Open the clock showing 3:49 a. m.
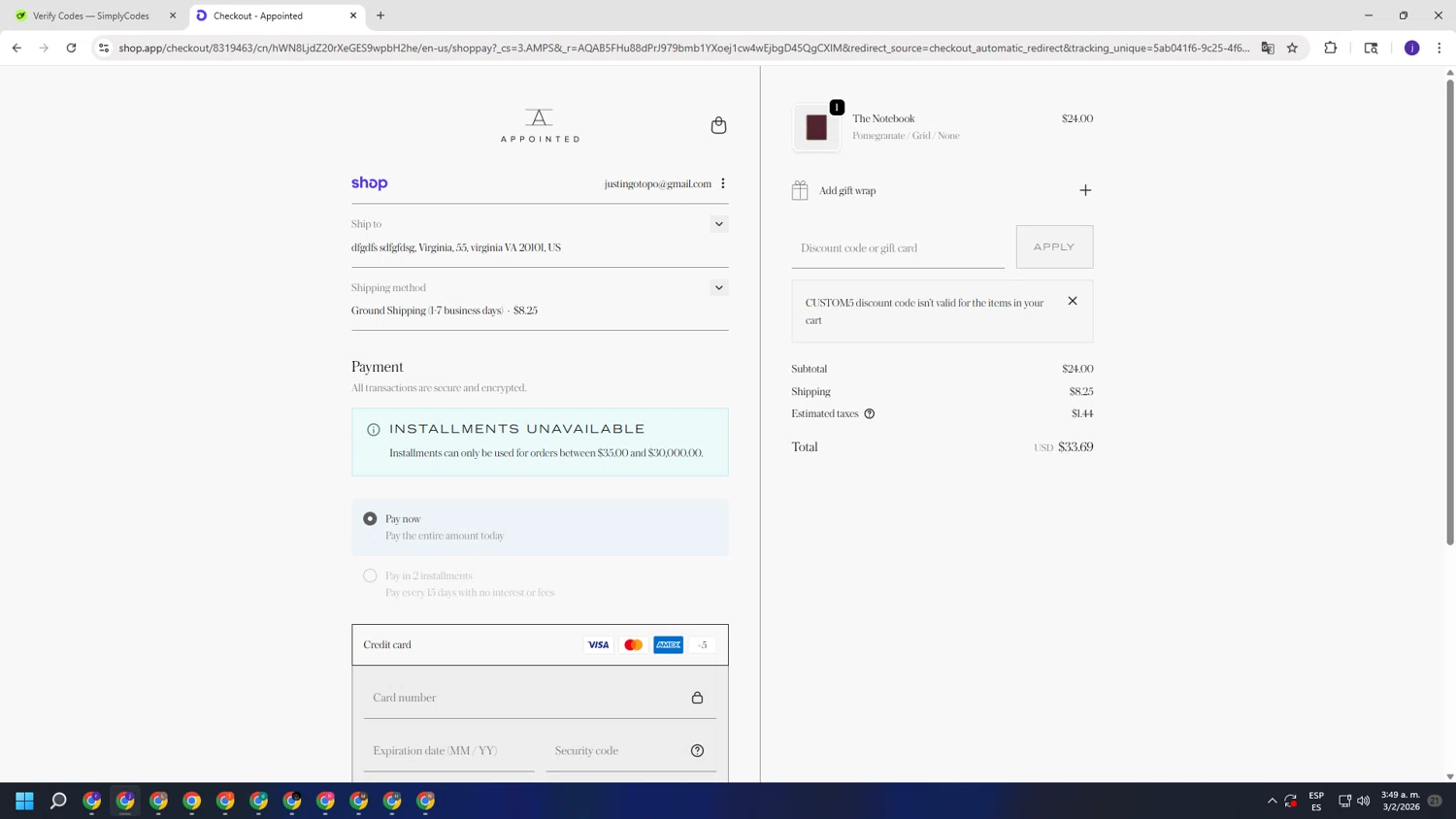The height and width of the screenshot is (819, 1456). pos(1400,801)
